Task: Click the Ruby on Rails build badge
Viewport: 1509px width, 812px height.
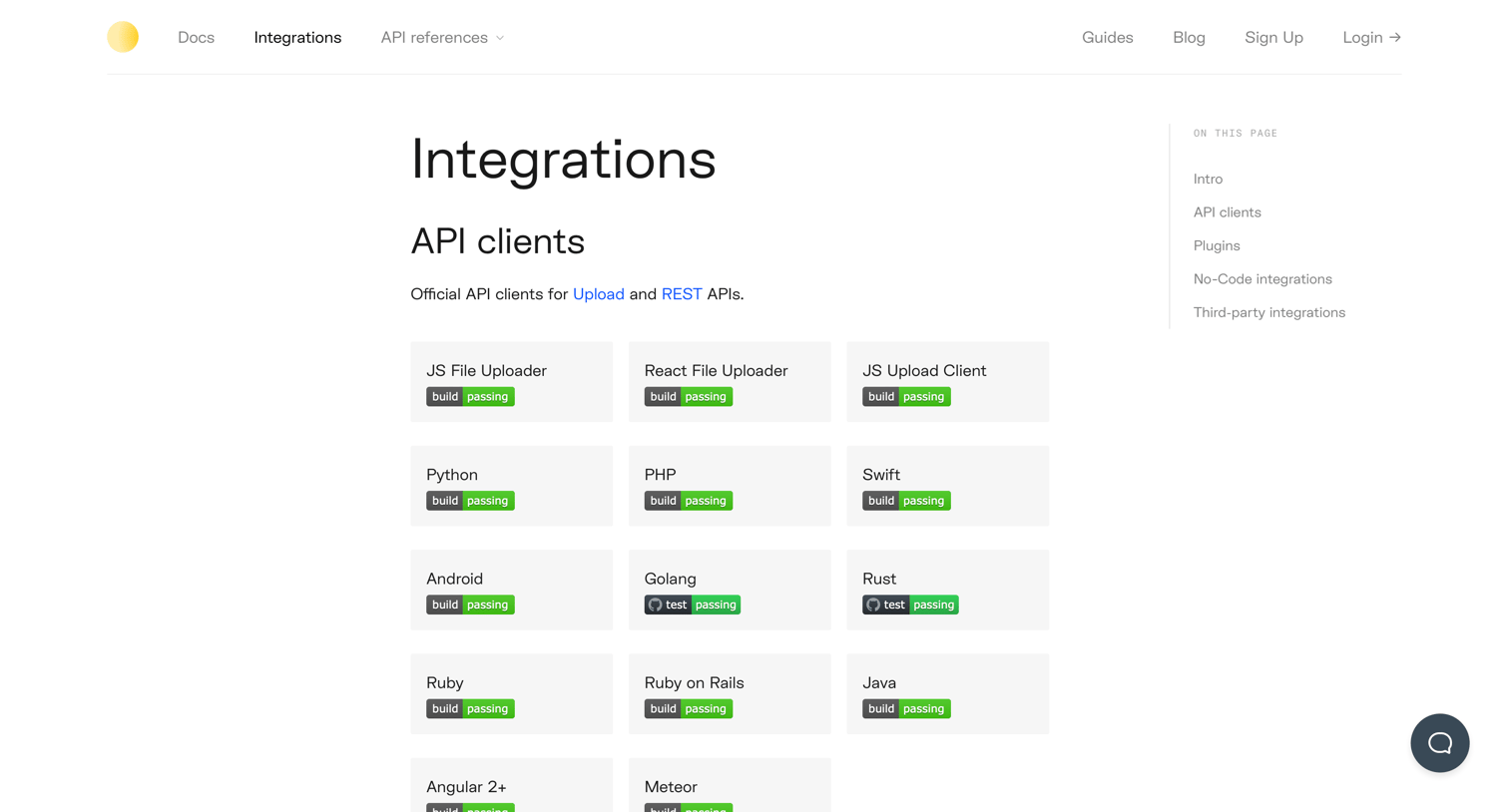Action: tap(689, 709)
